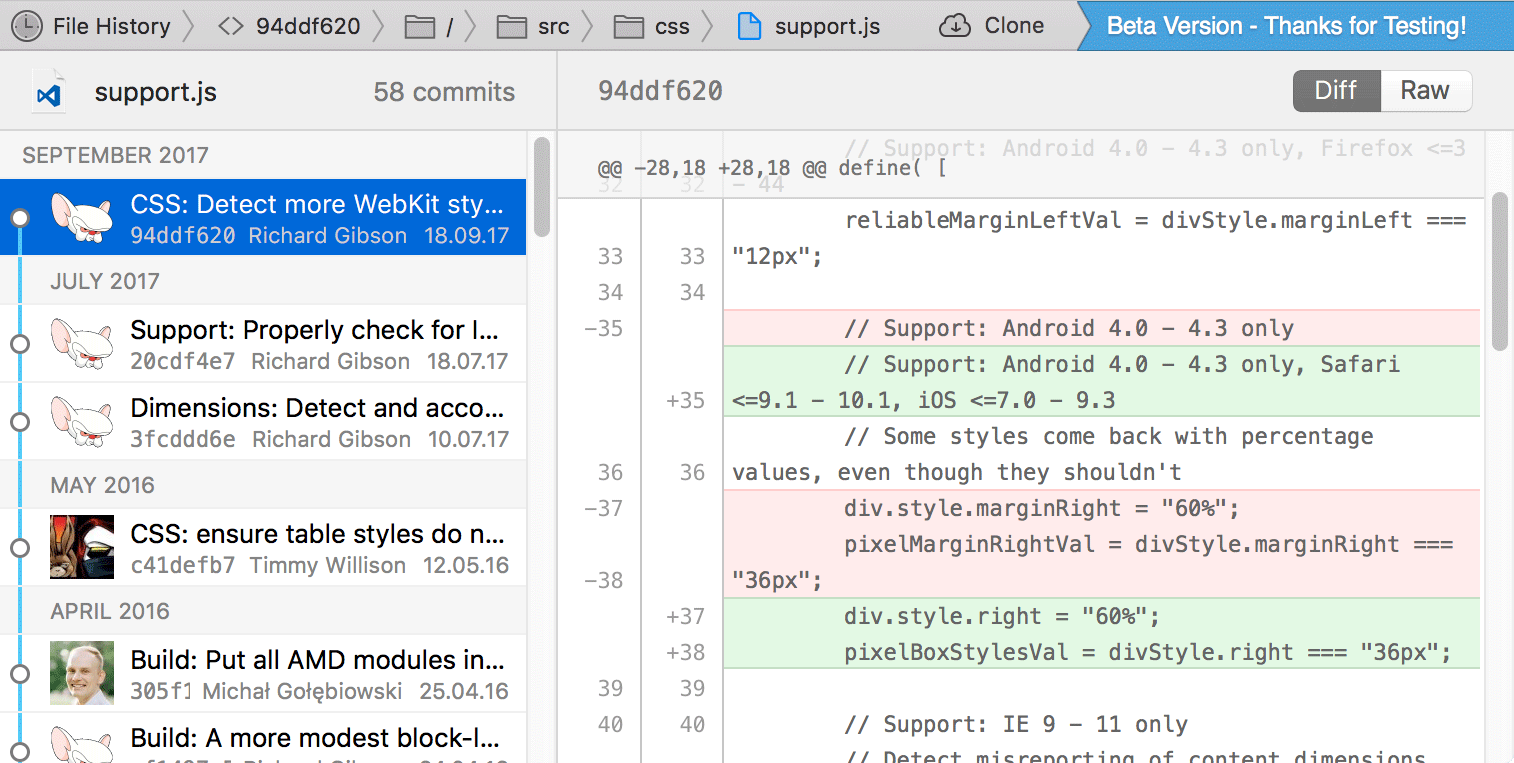Click the Clone button label
Screen dimensions: 1514x763
1014,26
